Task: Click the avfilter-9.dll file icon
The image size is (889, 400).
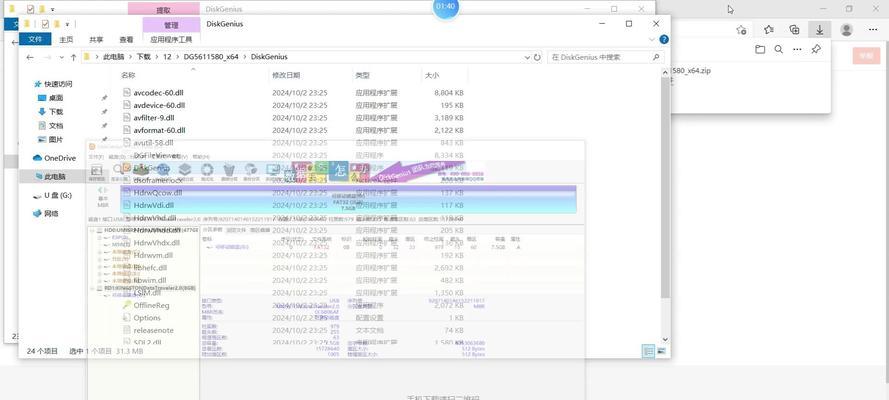Action: (x=127, y=118)
